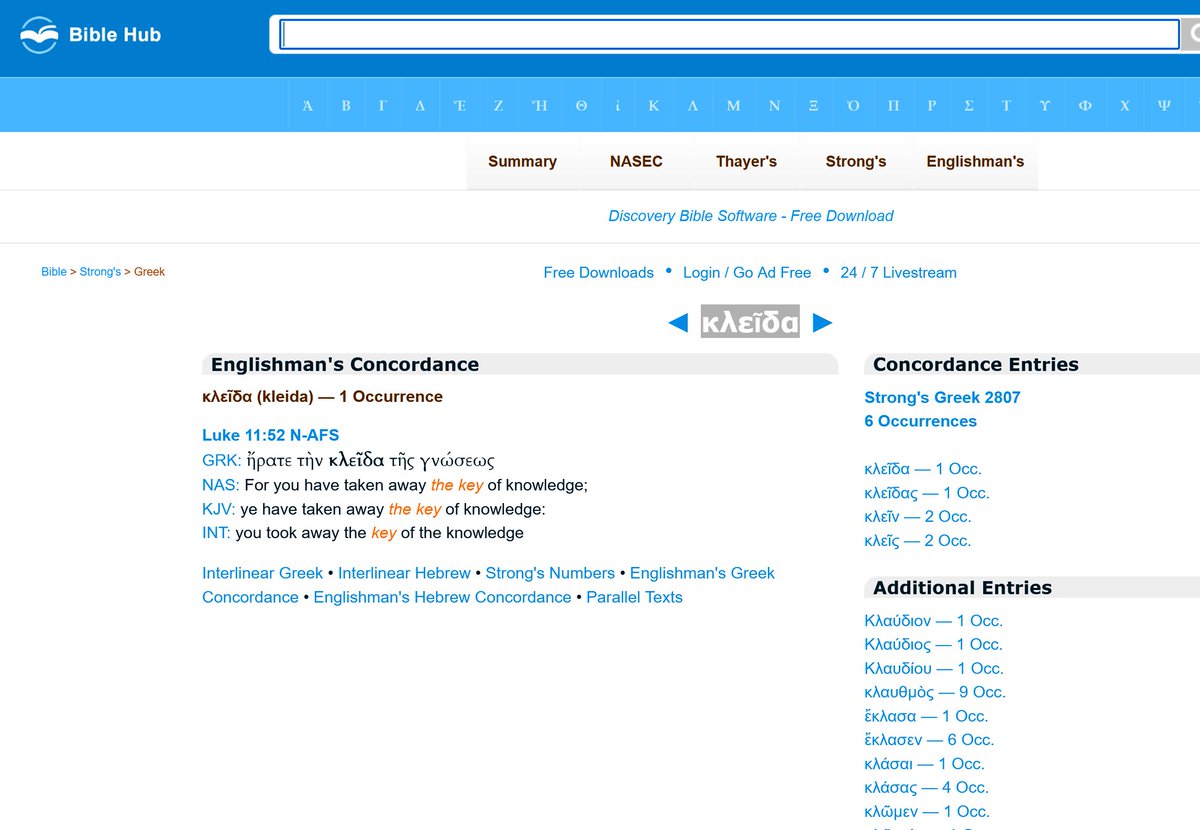The width and height of the screenshot is (1200, 830).
Task: Open 6 Occurrences link
Action: click(x=920, y=421)
